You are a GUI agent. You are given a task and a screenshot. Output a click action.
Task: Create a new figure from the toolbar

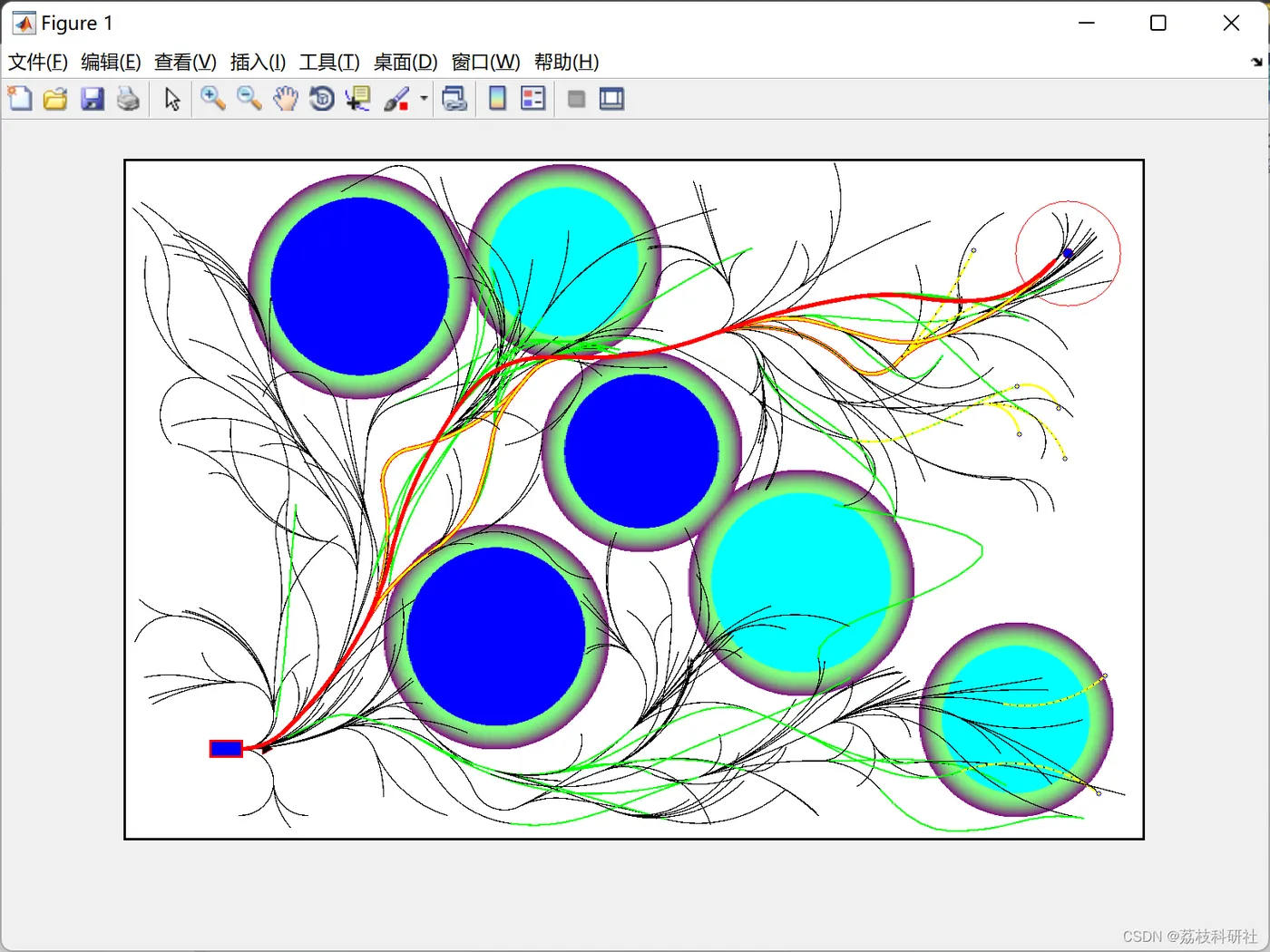pyautogui.click(x=20, y=99)
